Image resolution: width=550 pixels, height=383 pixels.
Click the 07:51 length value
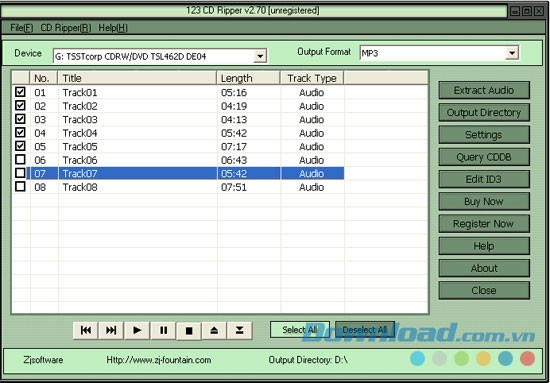(234, 187)
